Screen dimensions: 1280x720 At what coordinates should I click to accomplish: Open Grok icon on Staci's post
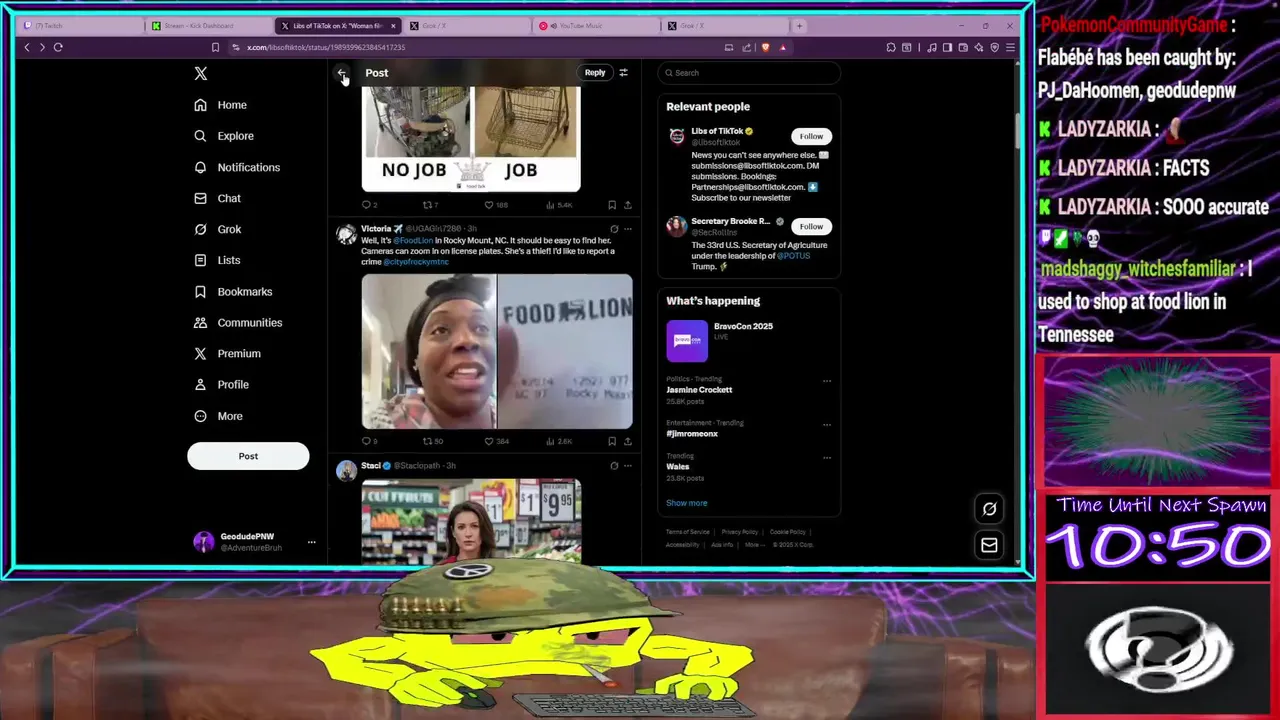[x=614, y=466]
